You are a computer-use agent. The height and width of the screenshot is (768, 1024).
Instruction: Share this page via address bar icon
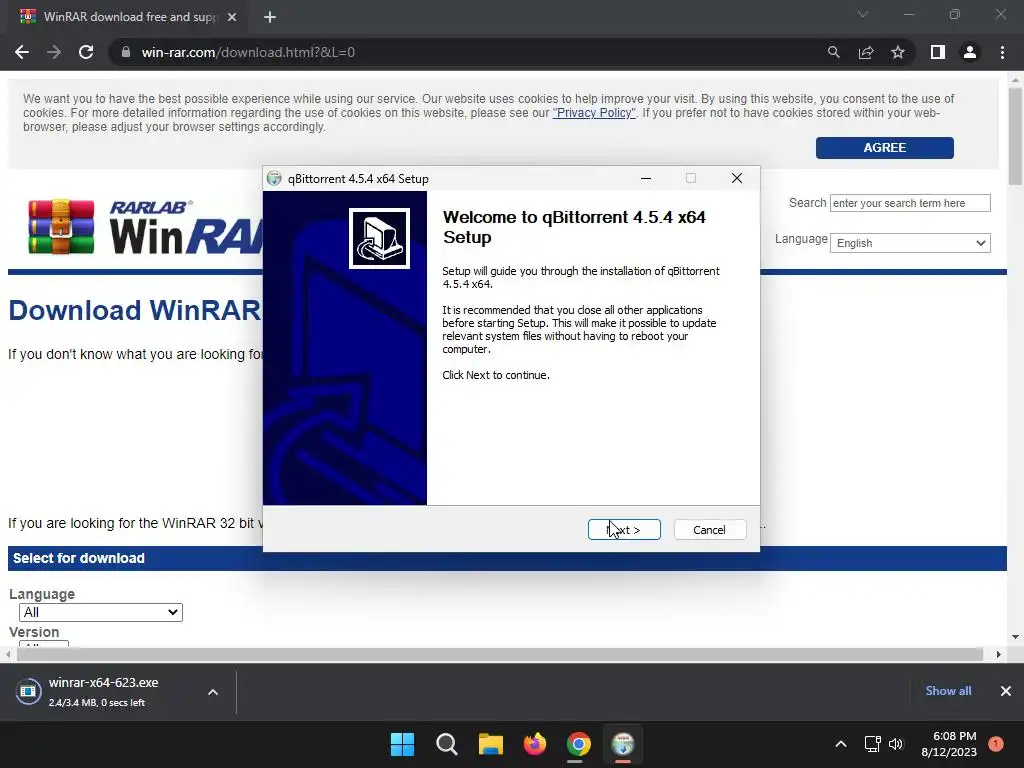click(866, 52)
